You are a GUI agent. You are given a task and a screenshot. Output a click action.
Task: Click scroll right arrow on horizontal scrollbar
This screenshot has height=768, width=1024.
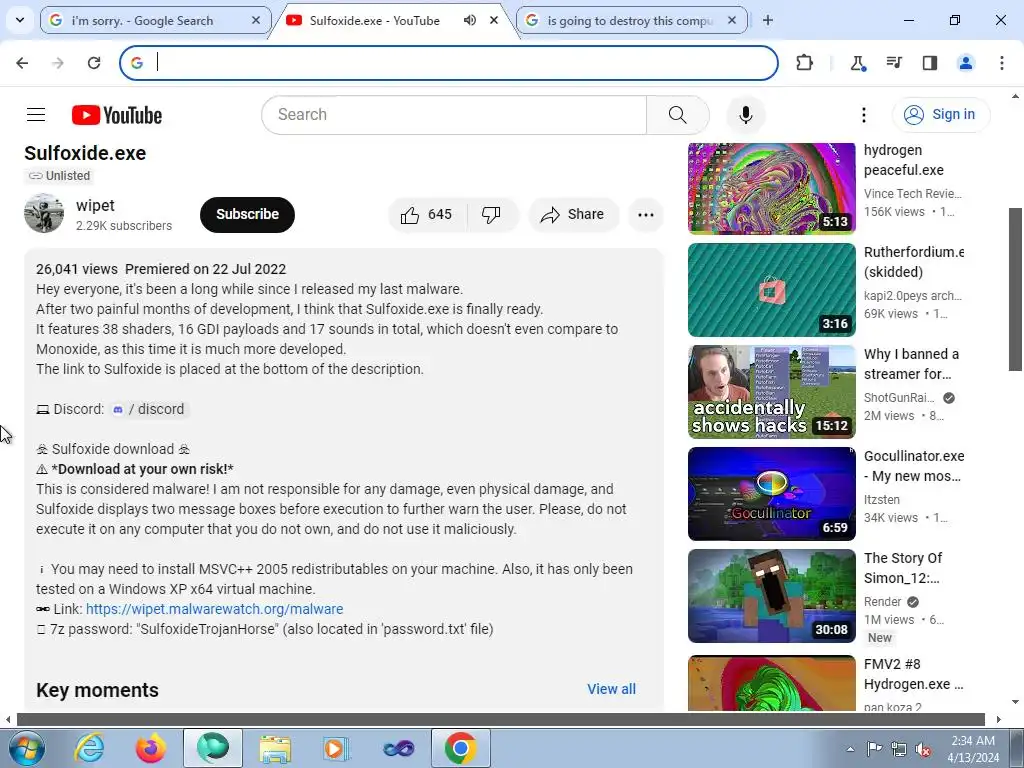999,720
